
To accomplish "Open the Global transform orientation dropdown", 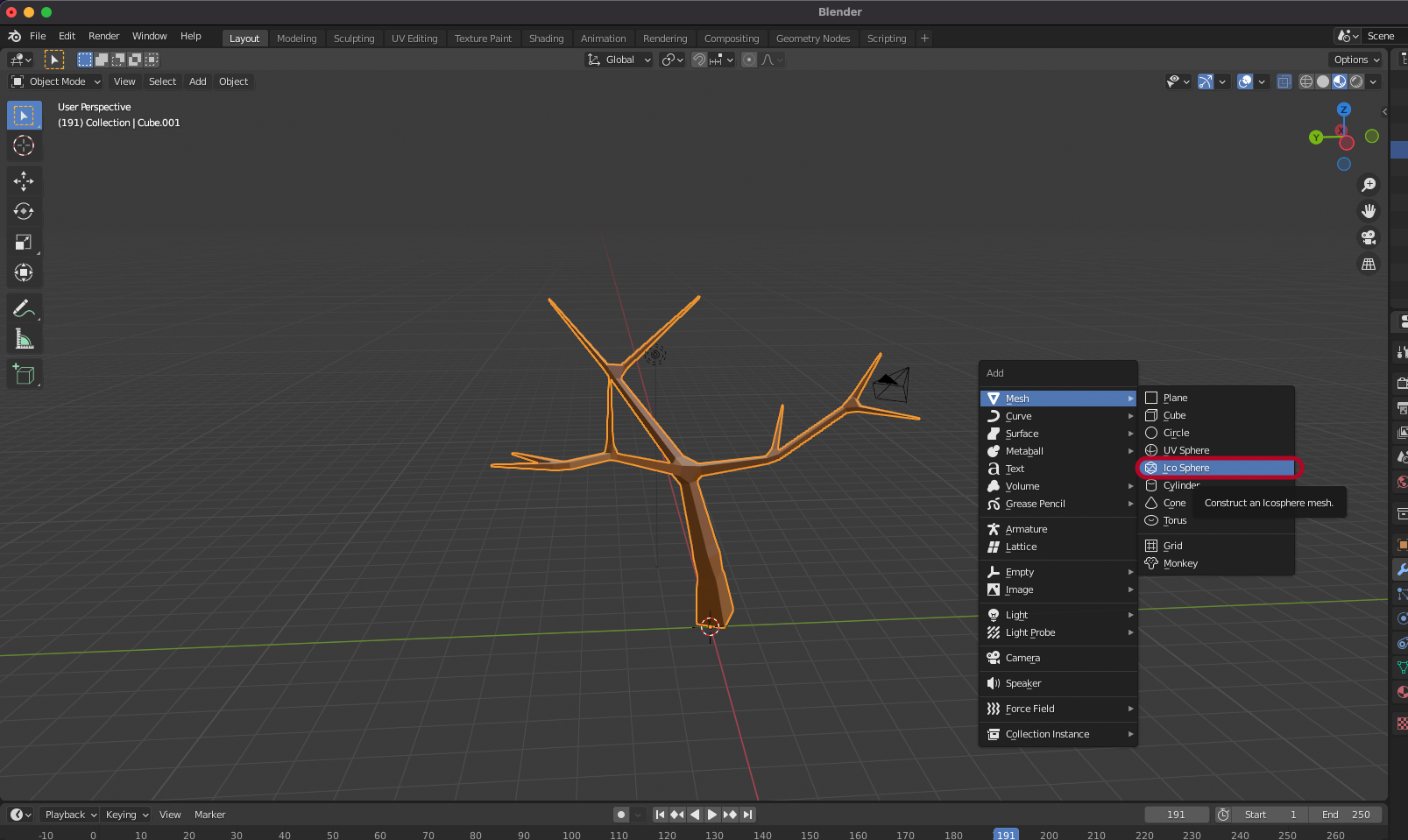I will tap(619, 60).
